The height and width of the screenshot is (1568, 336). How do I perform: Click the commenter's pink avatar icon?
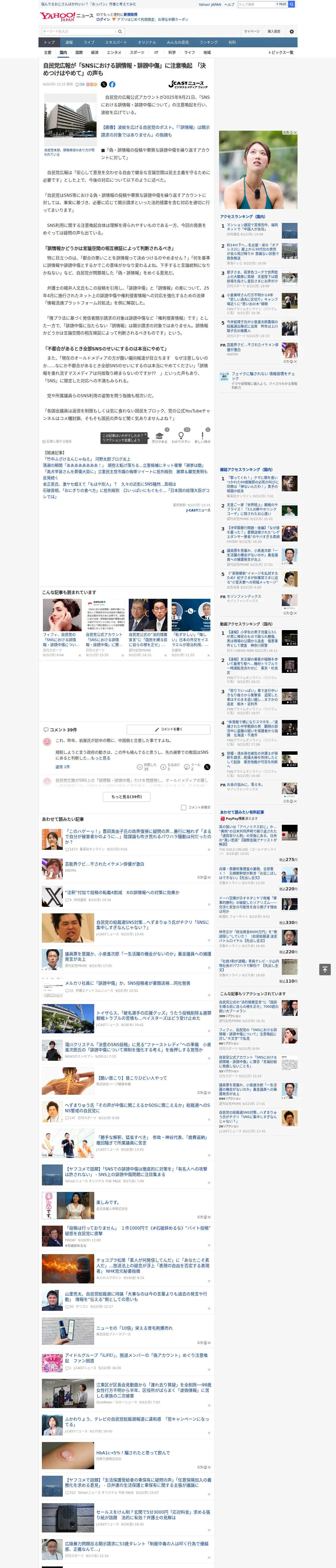pos(47,741)
